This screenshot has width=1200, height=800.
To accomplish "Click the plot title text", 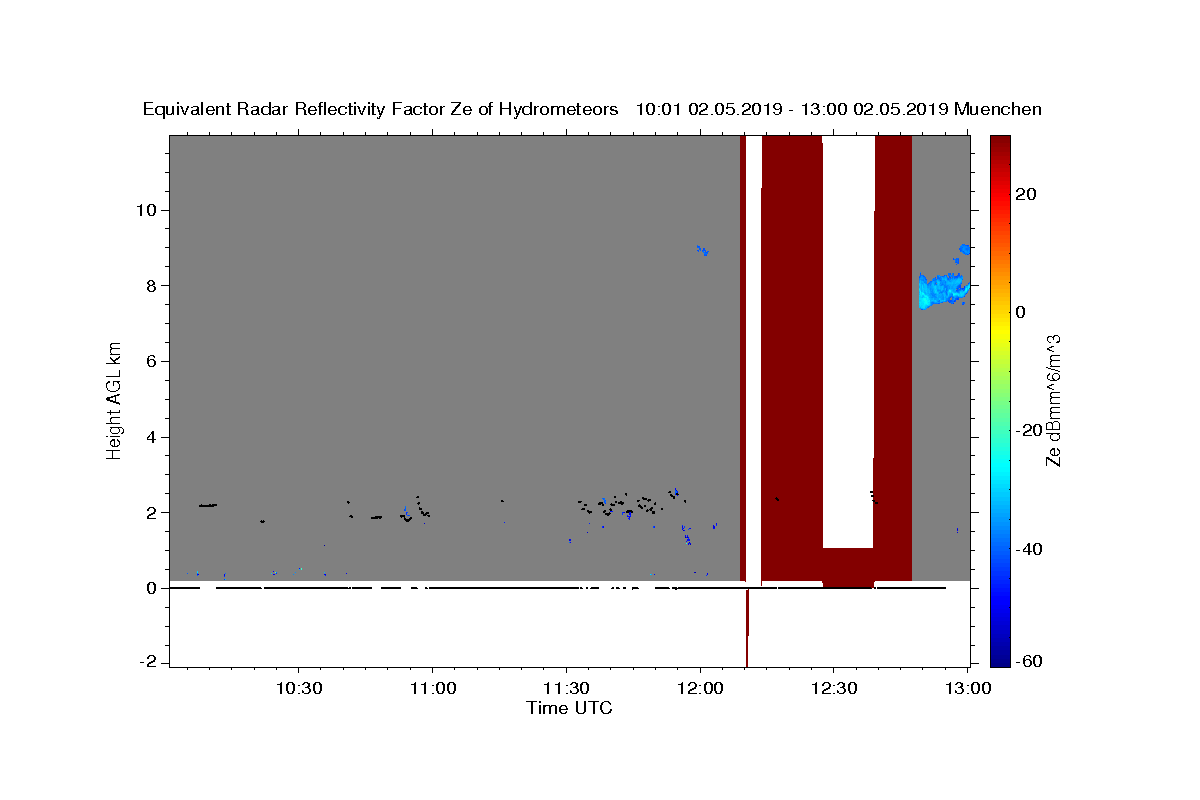I will [592, 109].
